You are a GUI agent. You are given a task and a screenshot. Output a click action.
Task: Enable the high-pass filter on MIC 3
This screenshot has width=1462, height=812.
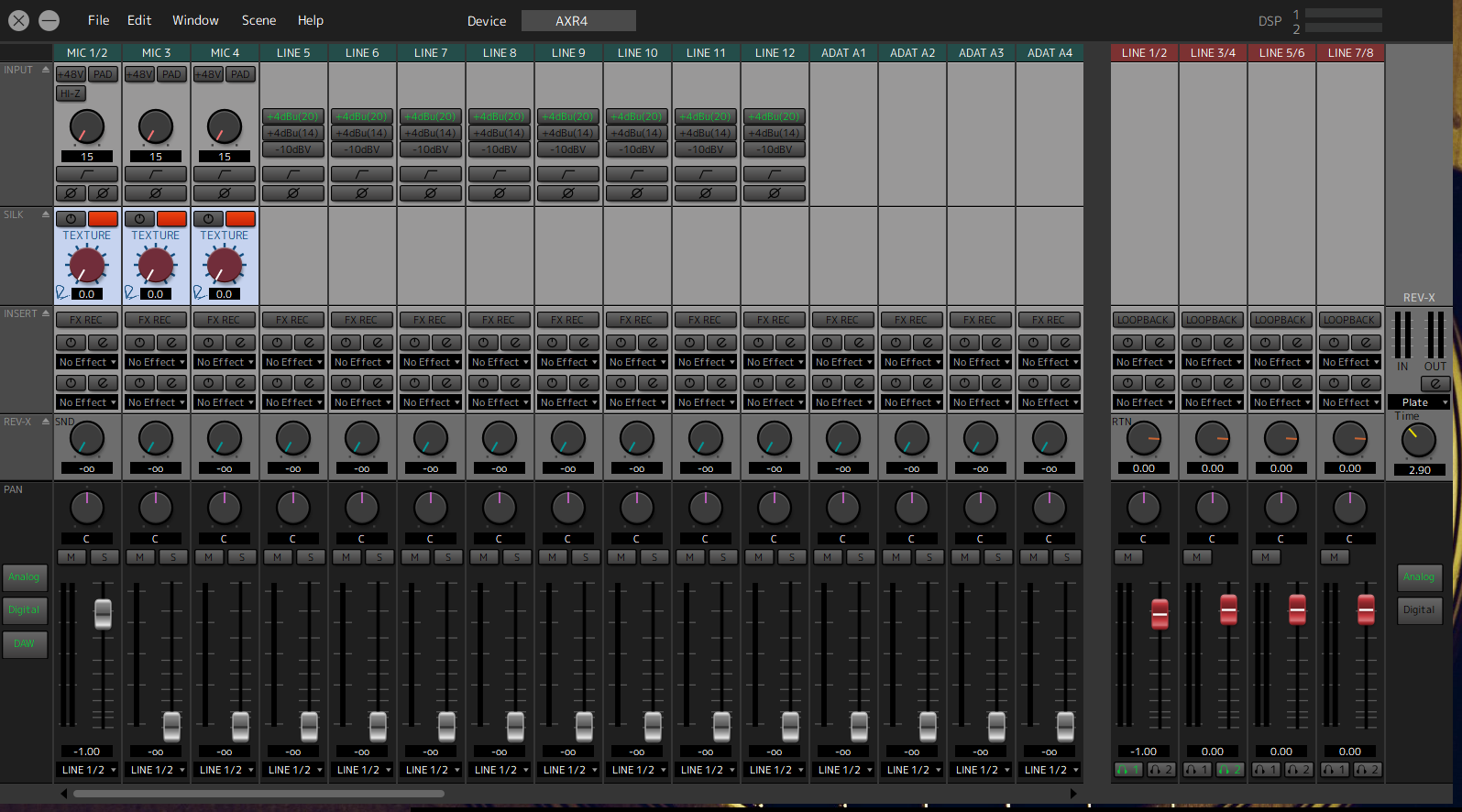(156, 174)
